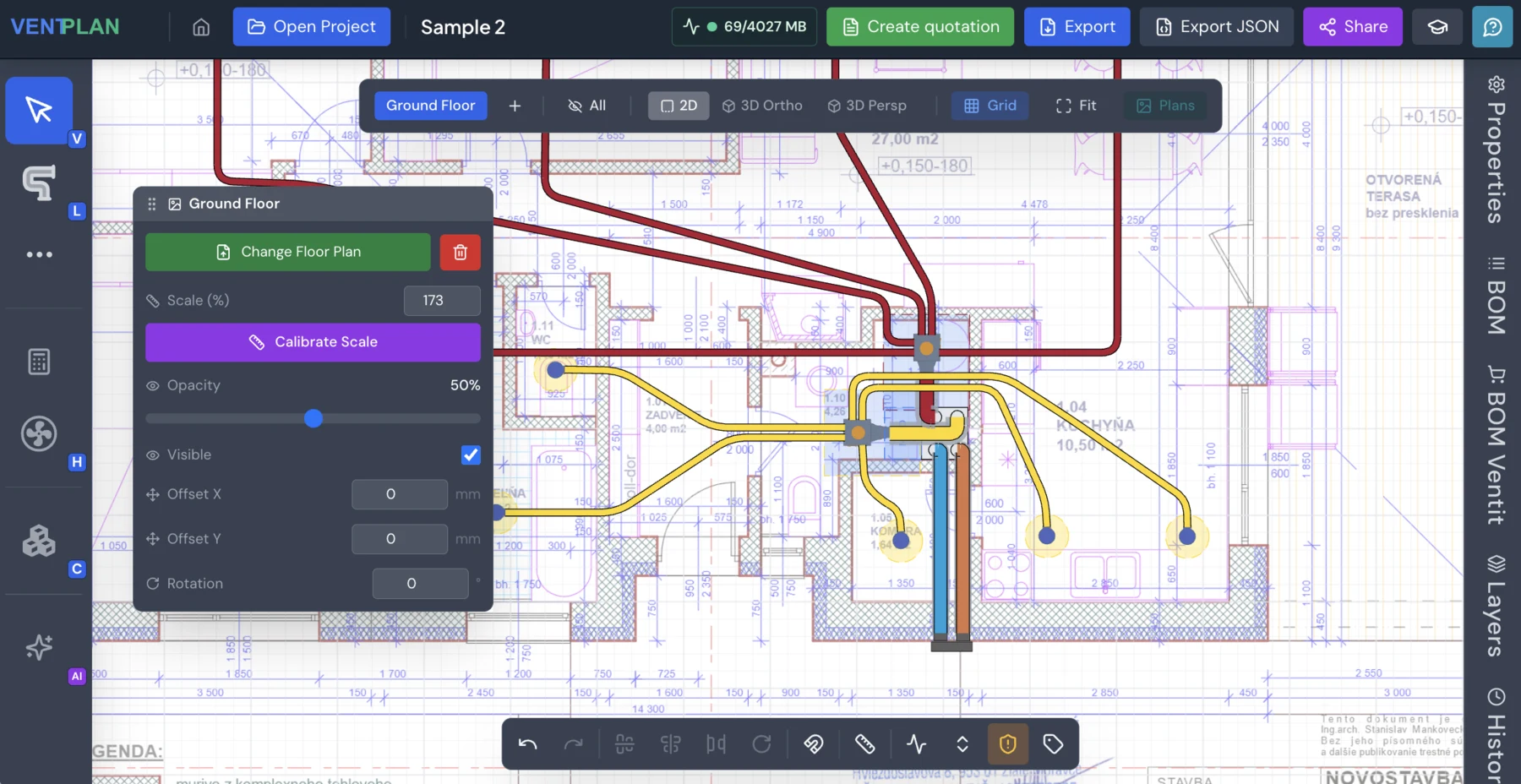
Task: Click the 50% opacity value
Action: point(465,385)
